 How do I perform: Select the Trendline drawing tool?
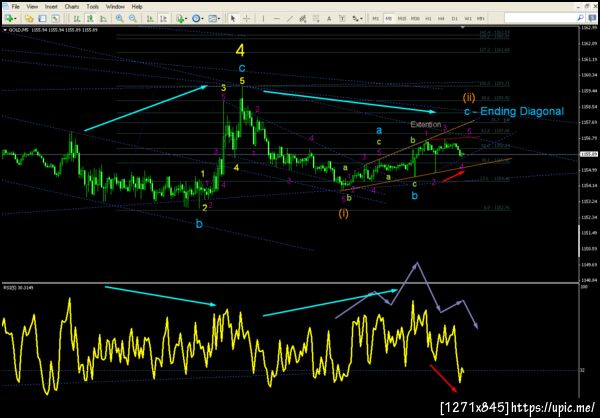pos(290,18)
